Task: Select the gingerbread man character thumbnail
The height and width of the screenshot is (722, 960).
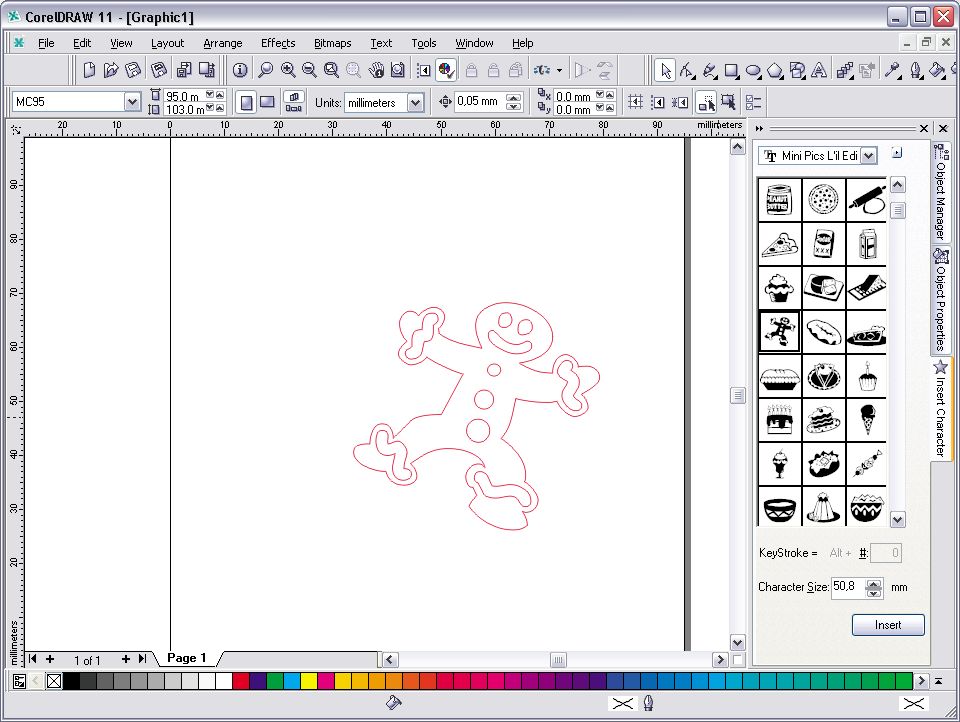Action: [779, 331]
